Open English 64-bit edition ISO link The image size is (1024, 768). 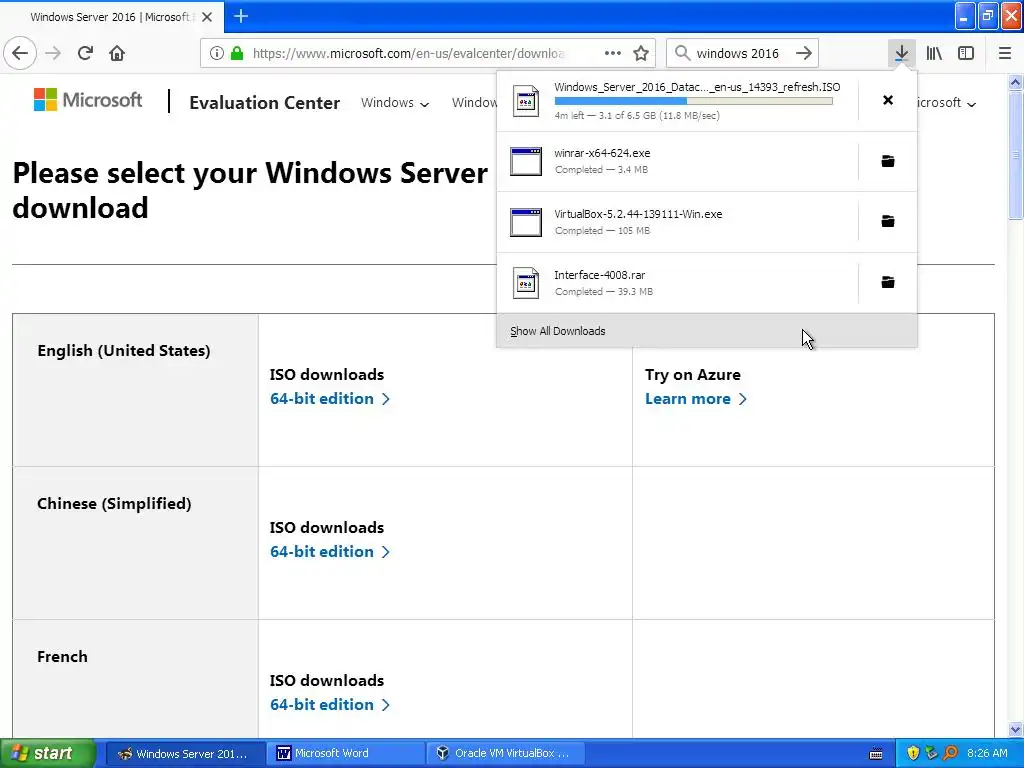pyautogui.click(x=329, y=398)
